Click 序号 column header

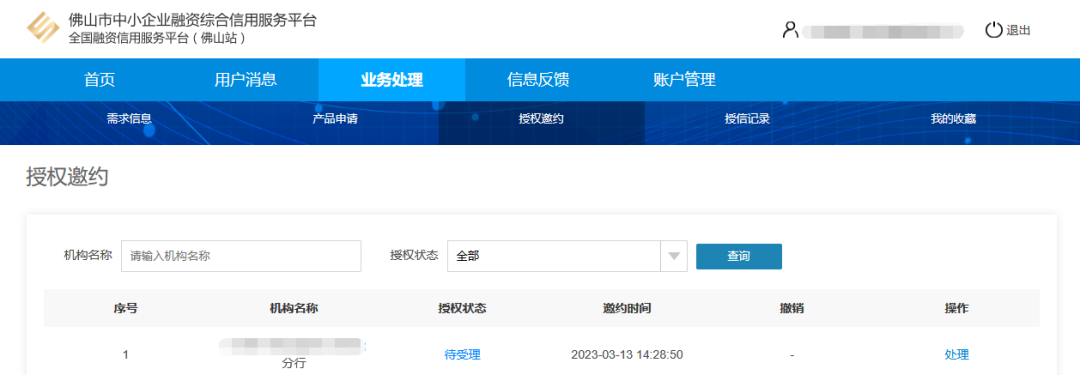(125, 308)
